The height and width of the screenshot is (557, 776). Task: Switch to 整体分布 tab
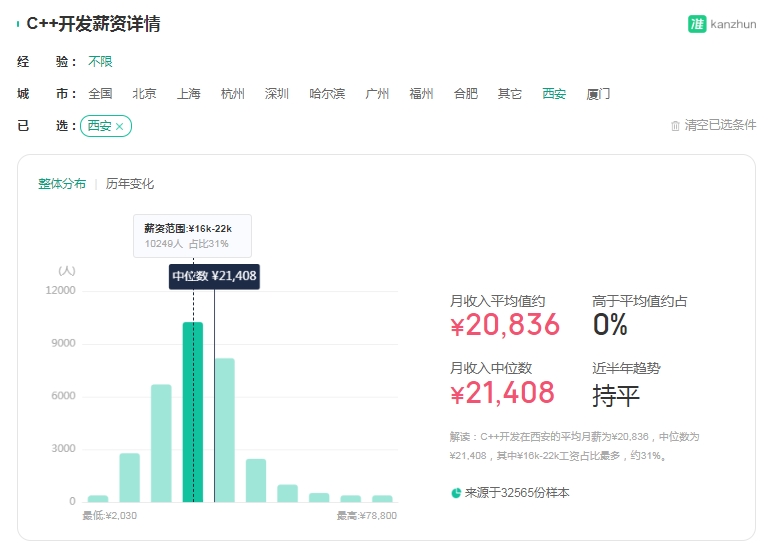coord(62,184)
